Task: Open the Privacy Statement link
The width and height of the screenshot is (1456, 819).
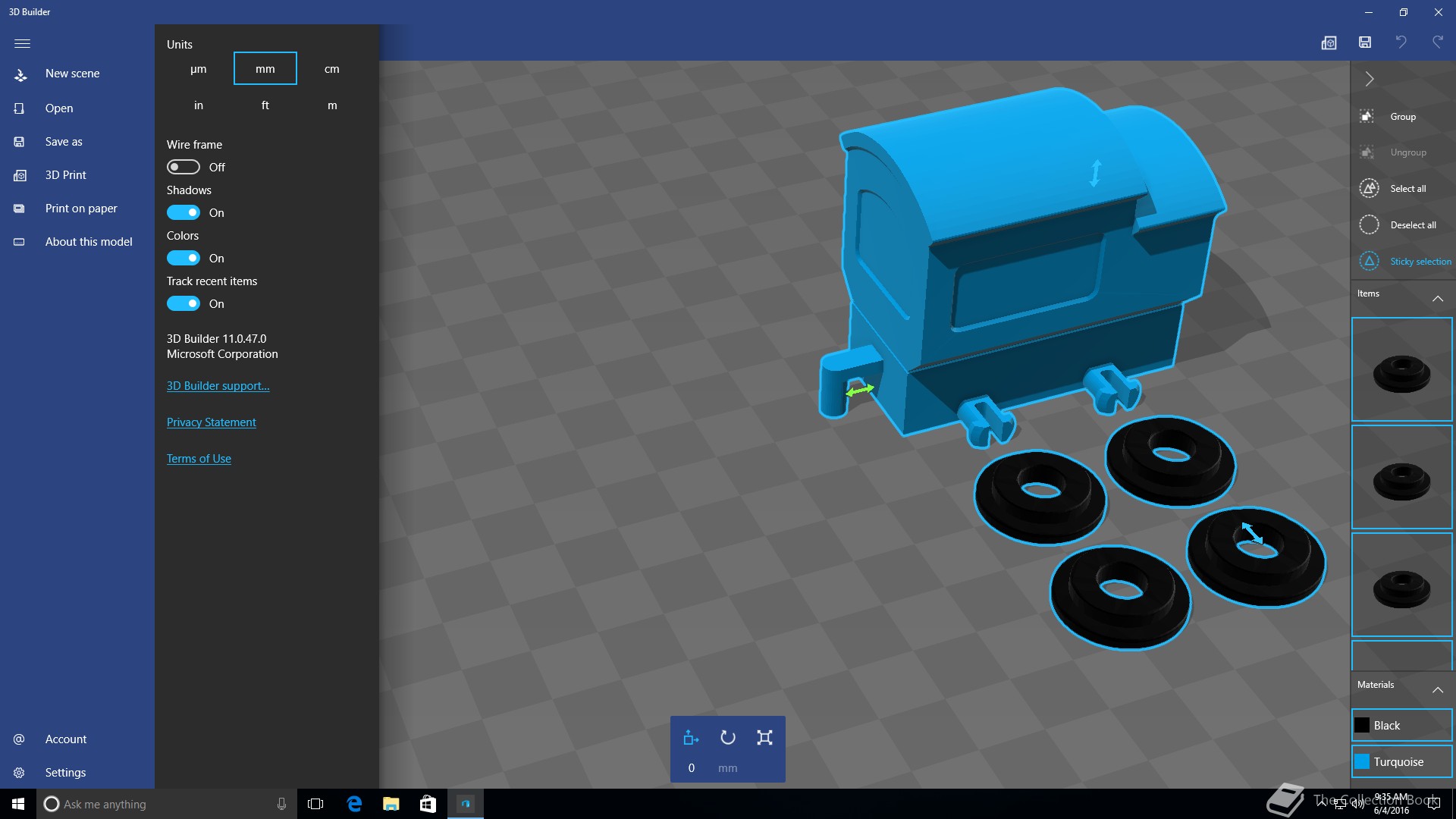Action: [212, 422]
